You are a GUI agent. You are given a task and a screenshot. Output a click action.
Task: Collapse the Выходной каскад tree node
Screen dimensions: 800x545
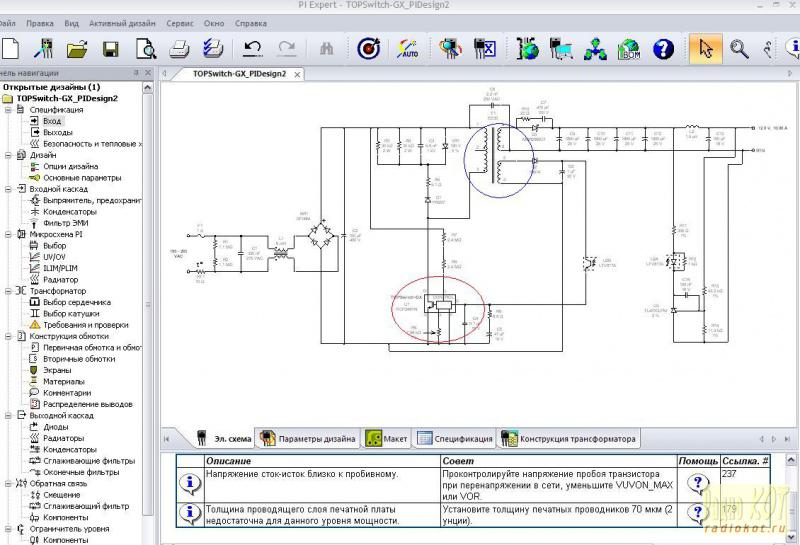coord(9,415)
